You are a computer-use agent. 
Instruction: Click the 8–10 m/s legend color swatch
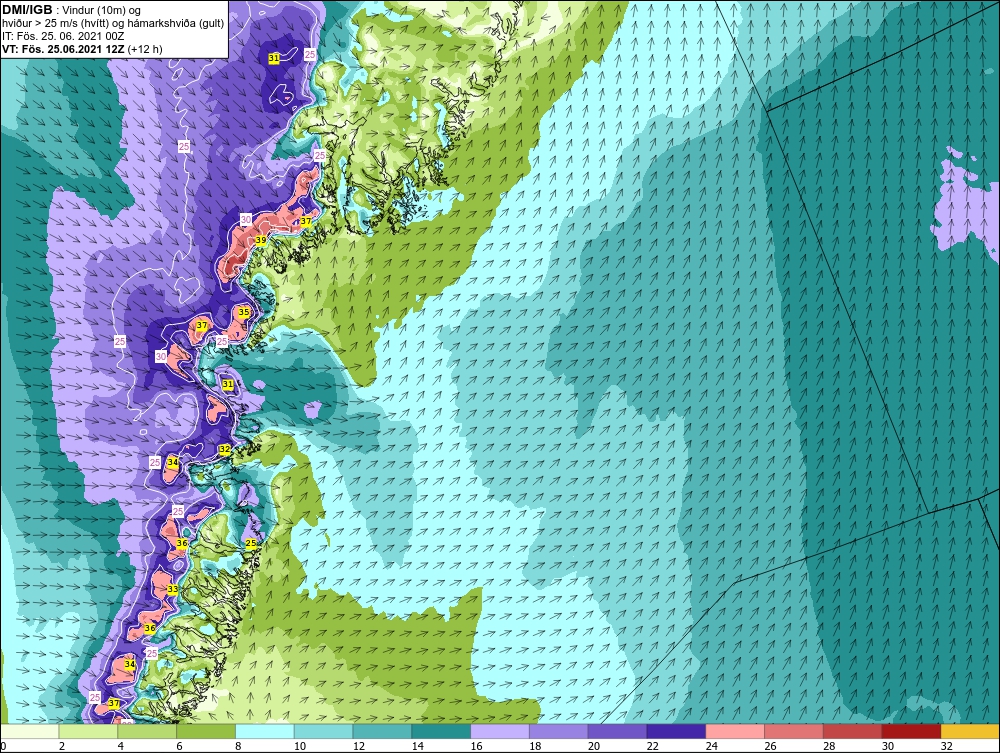pyautogui.click(x=265, y=731)
